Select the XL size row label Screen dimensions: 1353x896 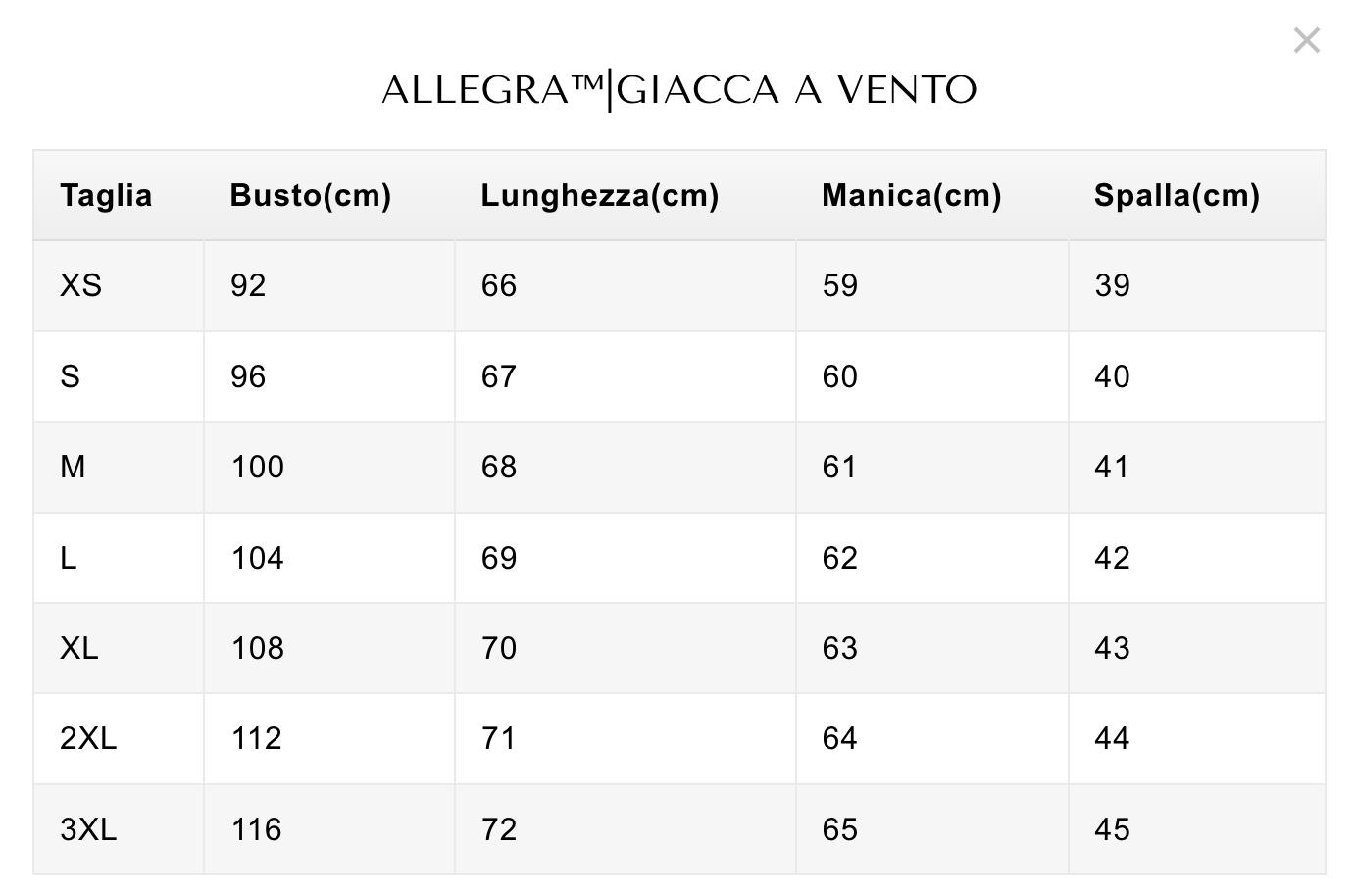(78, 648)
